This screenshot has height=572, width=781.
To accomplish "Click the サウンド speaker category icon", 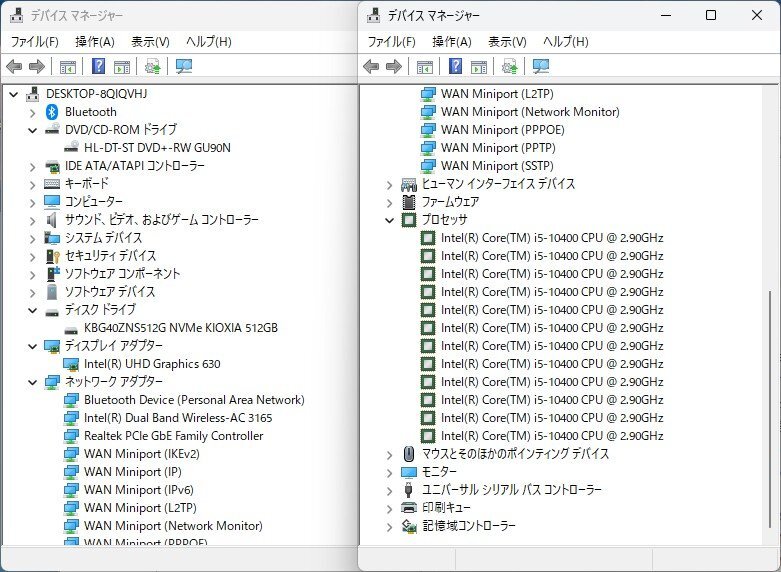I will coord(51,220).
